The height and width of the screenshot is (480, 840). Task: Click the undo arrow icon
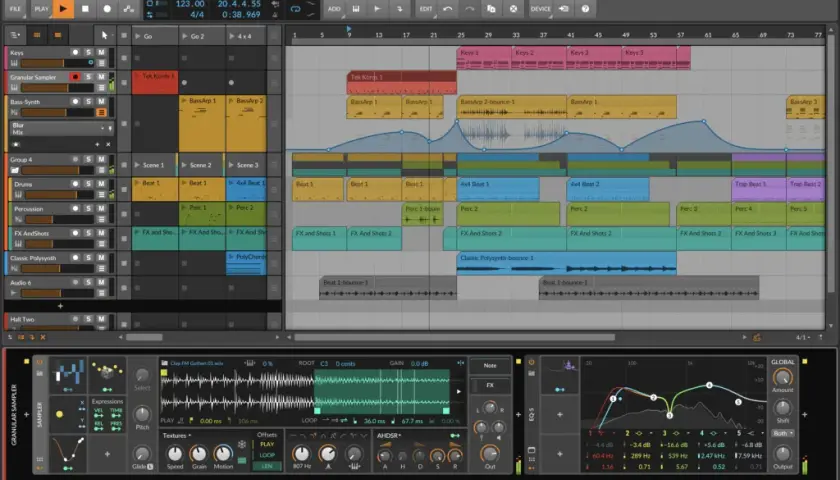448,9
